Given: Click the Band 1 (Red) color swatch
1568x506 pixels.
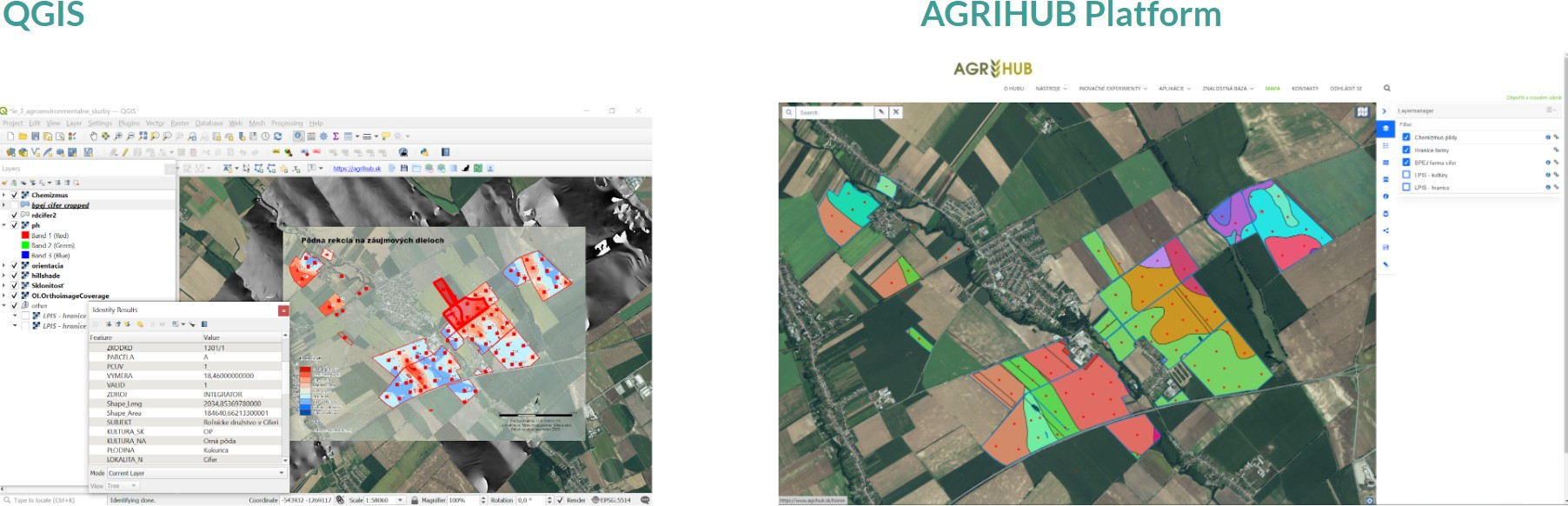Looking at the screenshot, I should pyautogui.click(x=25, y=236).
